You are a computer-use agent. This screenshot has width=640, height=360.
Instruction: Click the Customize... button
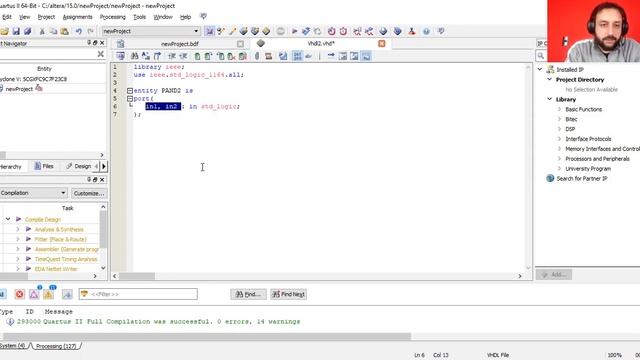tap(89, 193)
